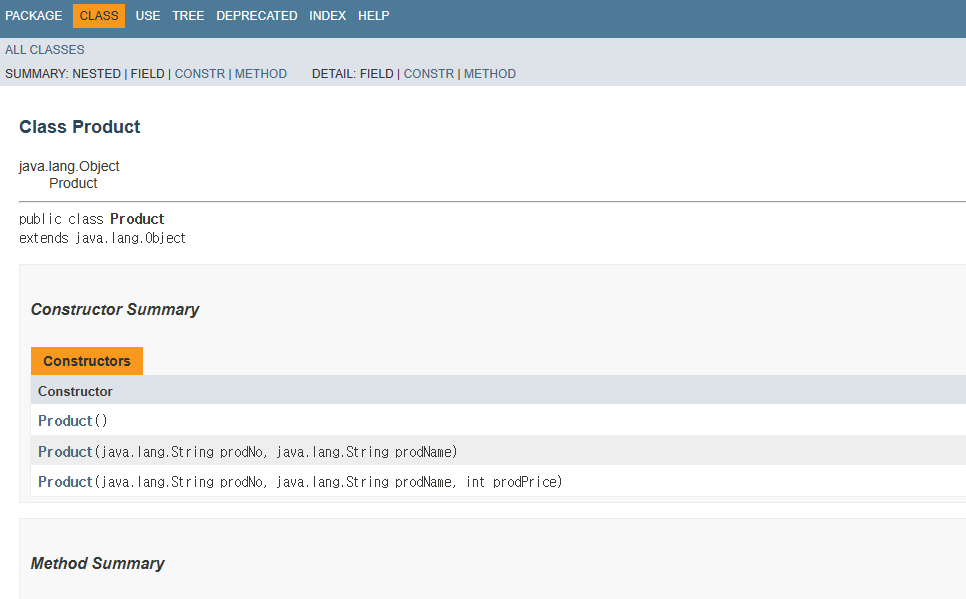
Task: Click Product under java.lang.Object
Action: (73, 184)
